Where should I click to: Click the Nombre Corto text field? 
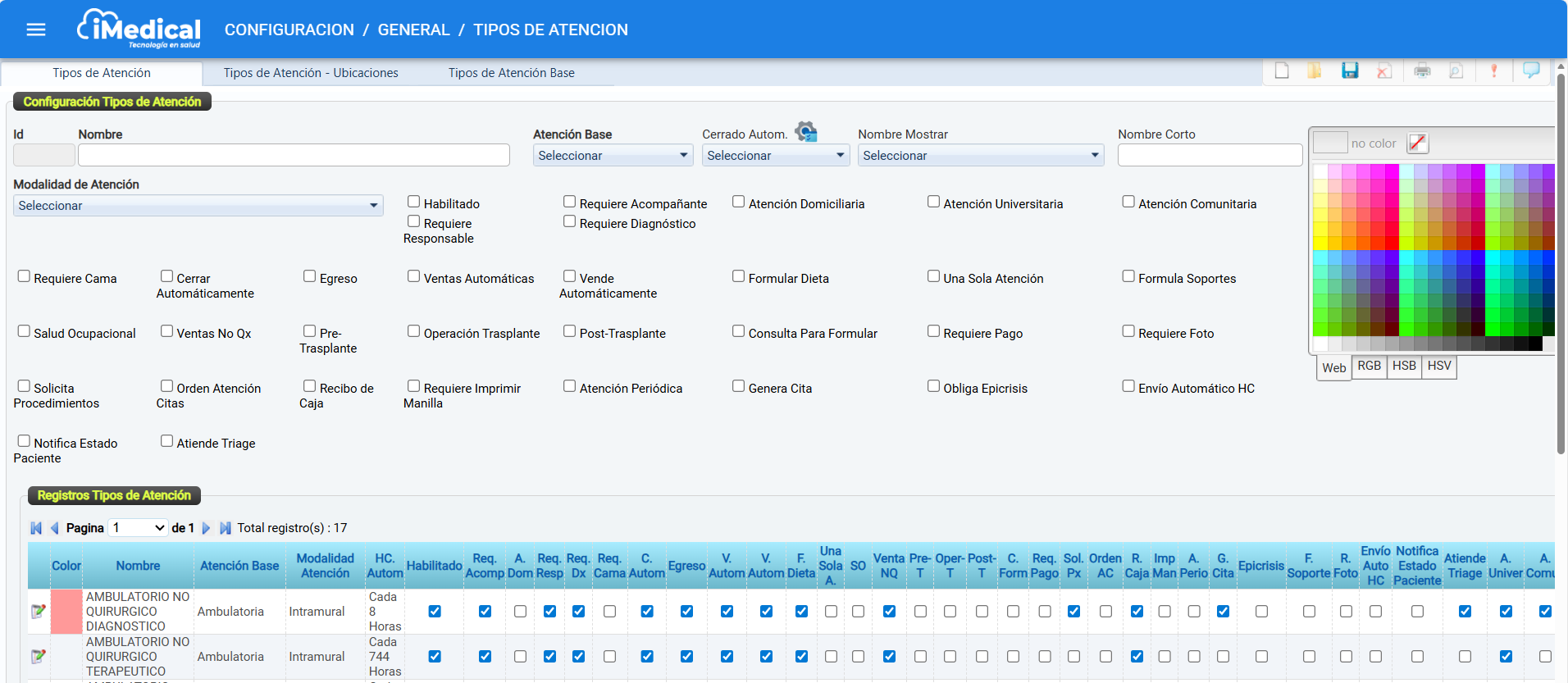click(x=1210, y=156)
